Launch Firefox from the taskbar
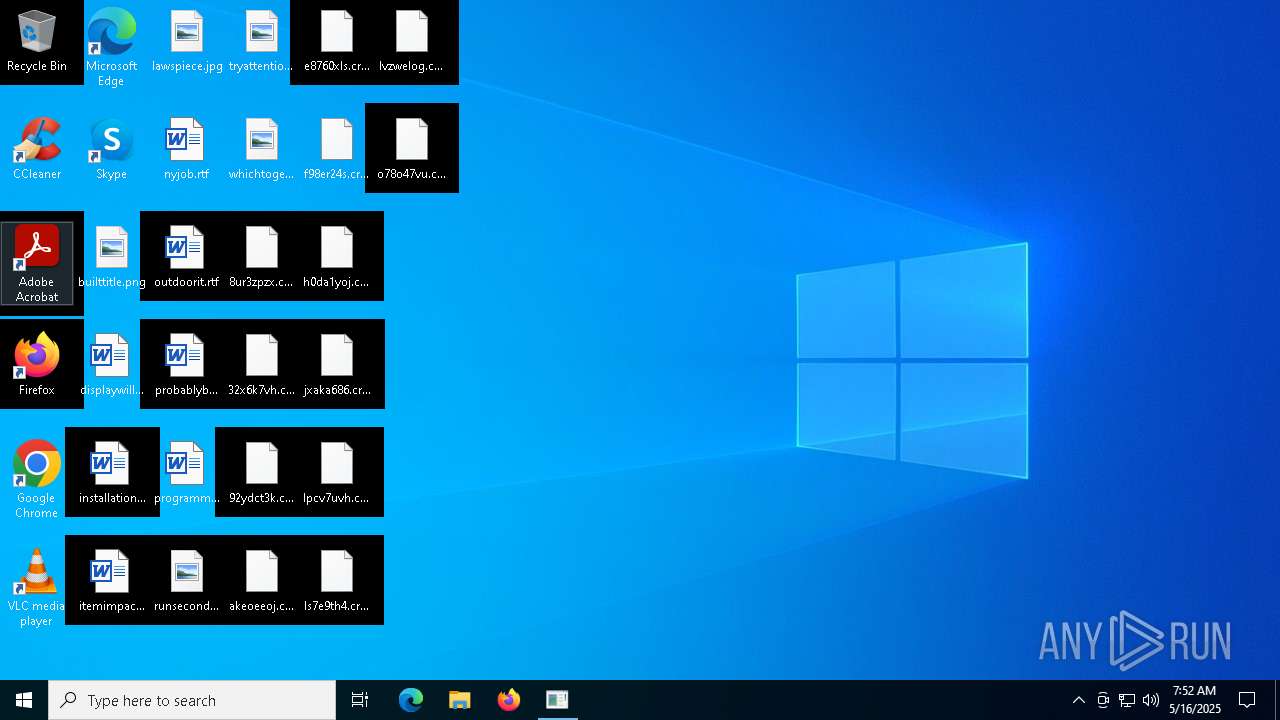This screenshot has height=720, width=1280. point(508,700)
